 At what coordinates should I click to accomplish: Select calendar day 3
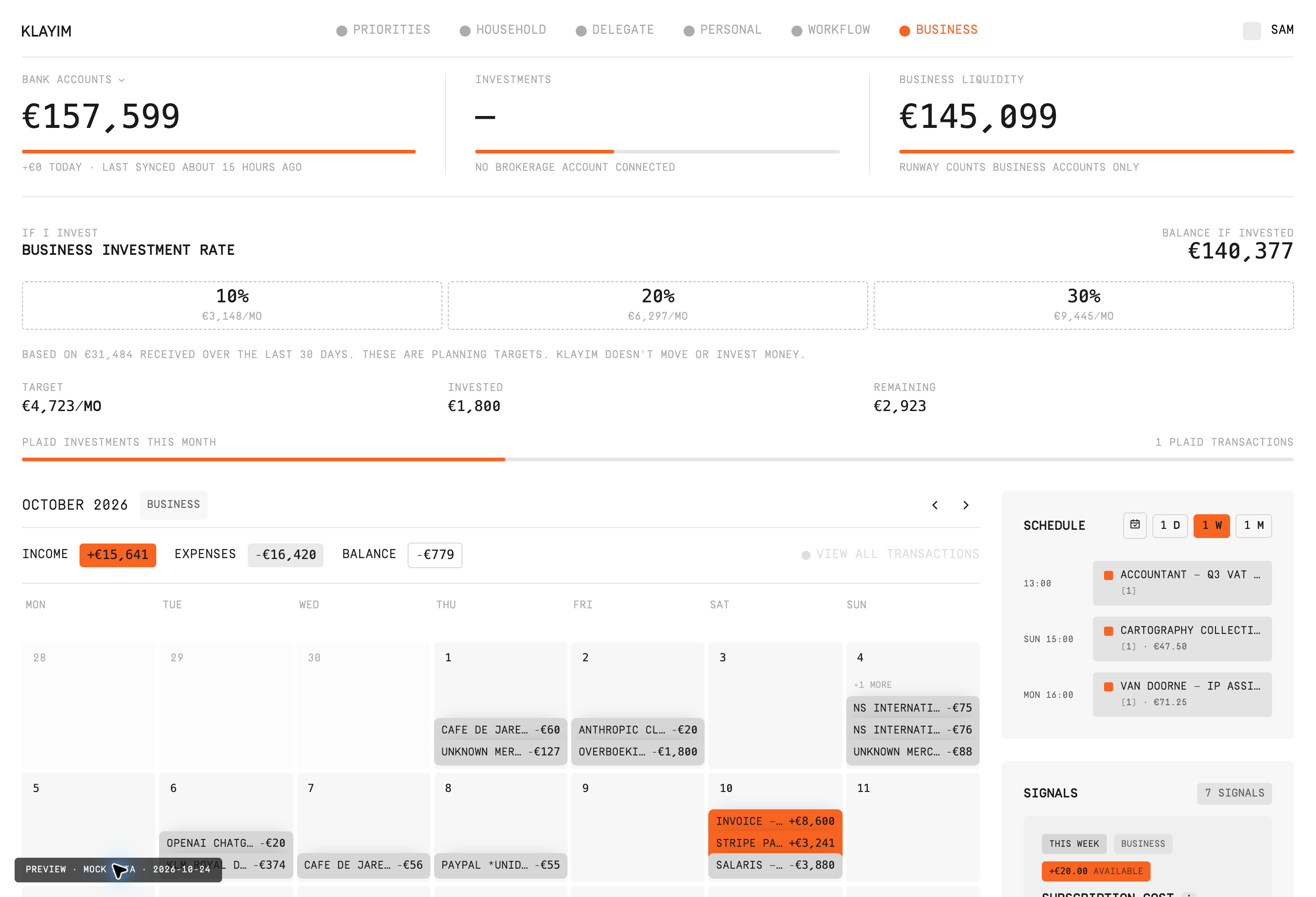point(775,705)
